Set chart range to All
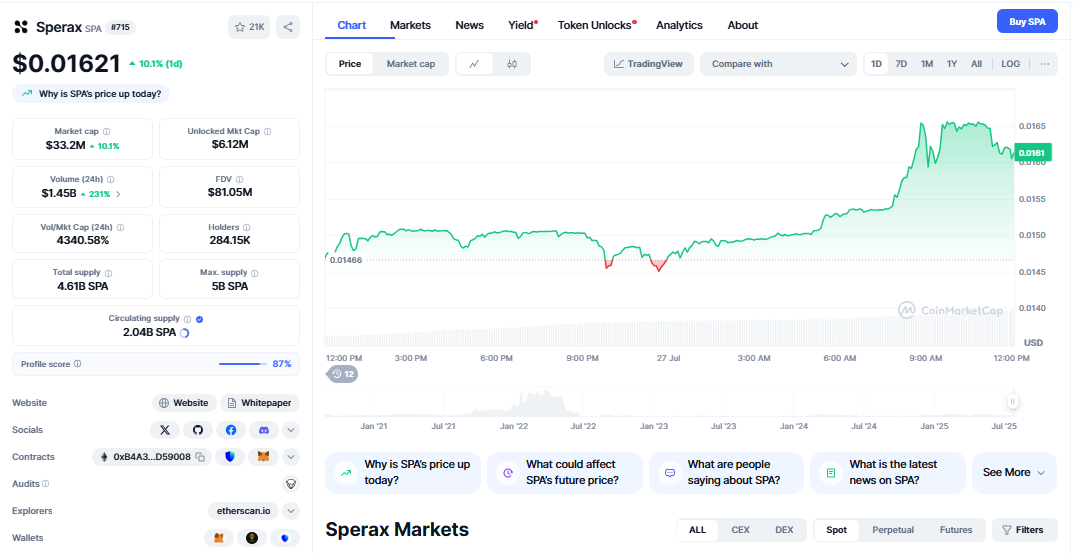The image size is (1074, 554). click(976, 64)
